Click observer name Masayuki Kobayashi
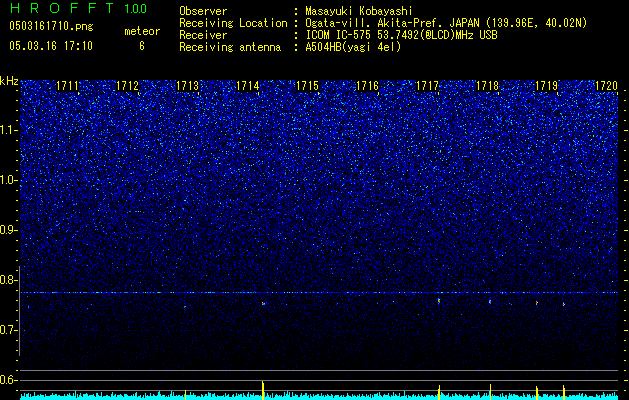Screen dimensions: 629x400 359,11
